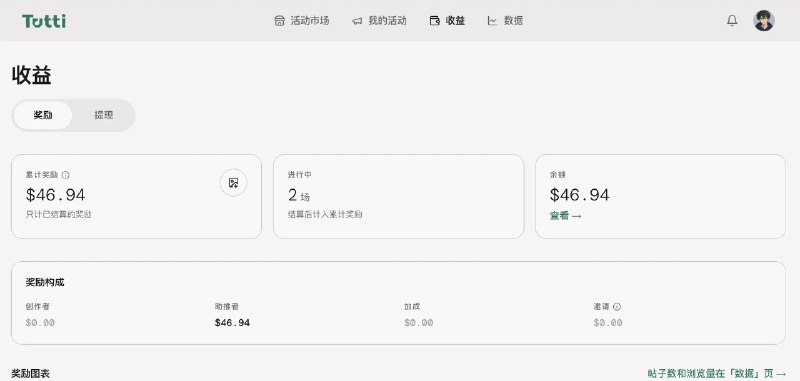Click the 活动市场 store icon
Screen dimensions: 800x381
point(279,21)
